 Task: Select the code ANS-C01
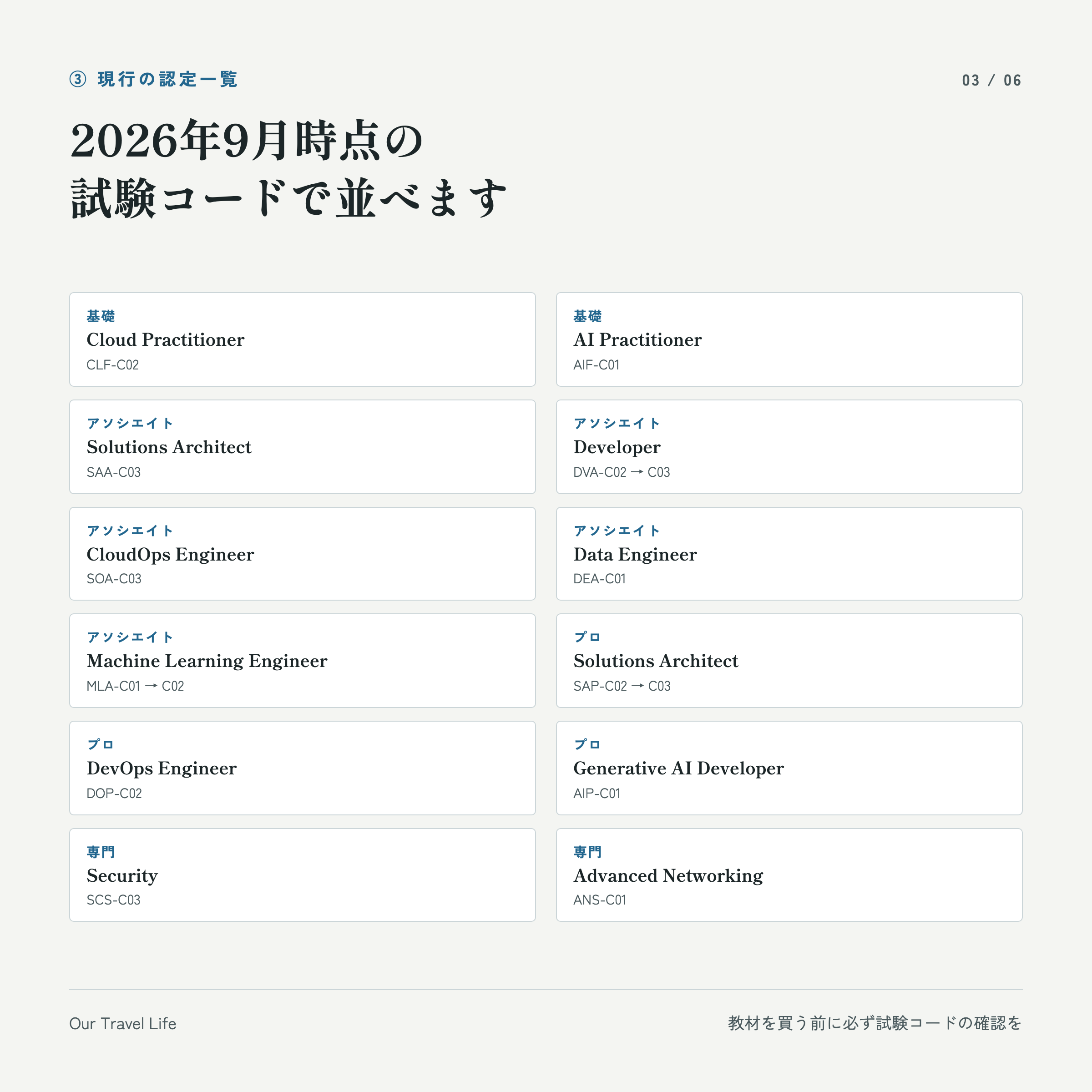pyautogui.click(x=600, y=900)
